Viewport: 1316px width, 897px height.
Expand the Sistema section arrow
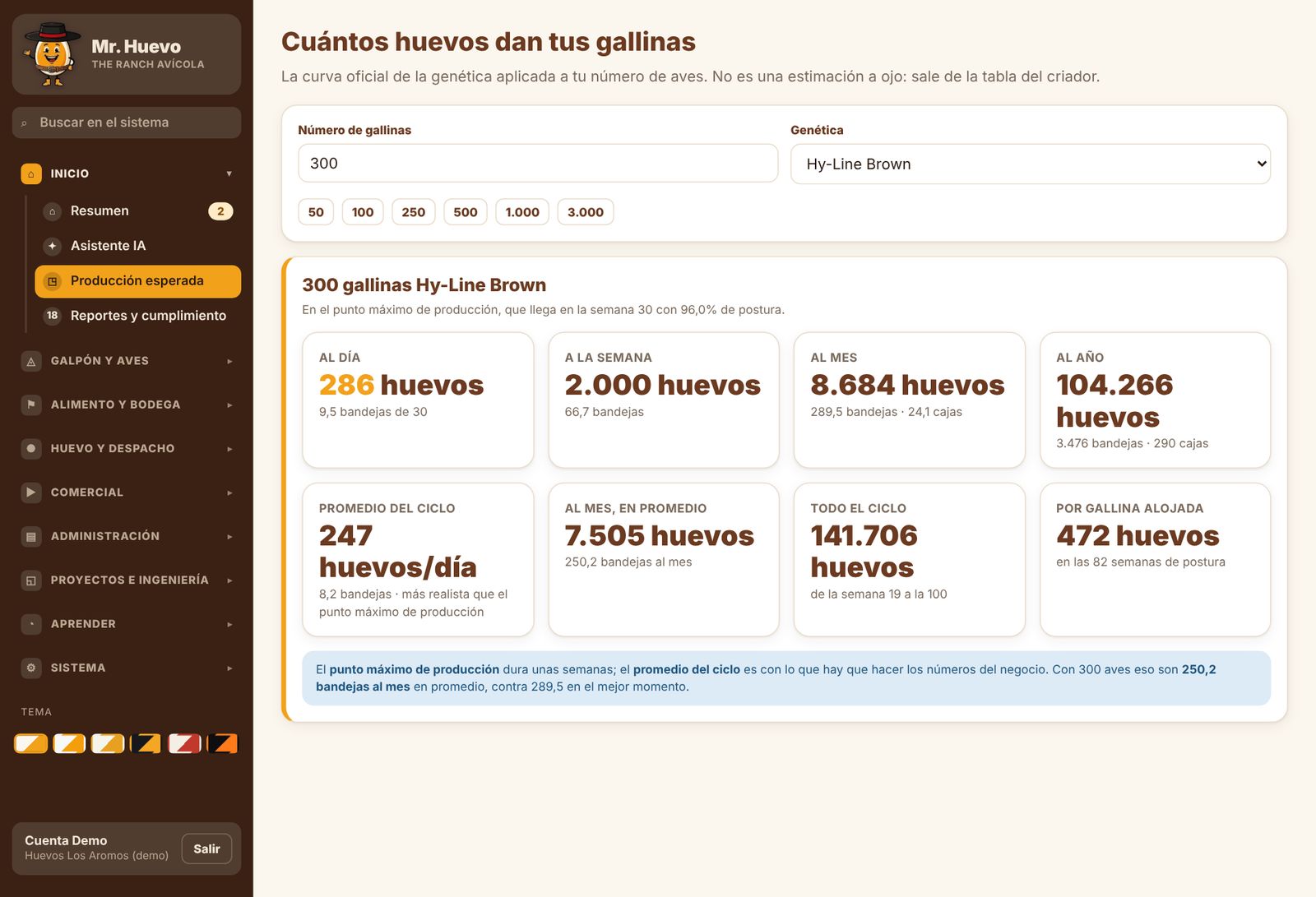229,668
